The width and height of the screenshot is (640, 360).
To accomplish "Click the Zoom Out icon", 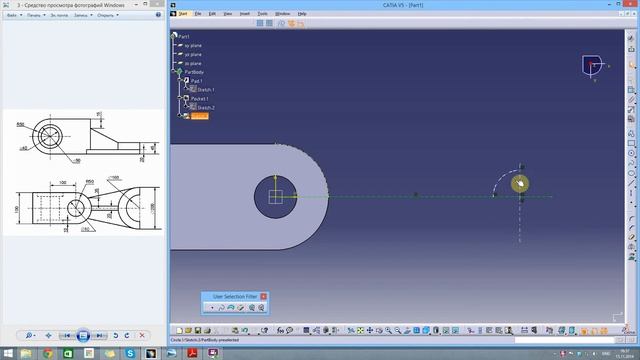I will [398, 331].
